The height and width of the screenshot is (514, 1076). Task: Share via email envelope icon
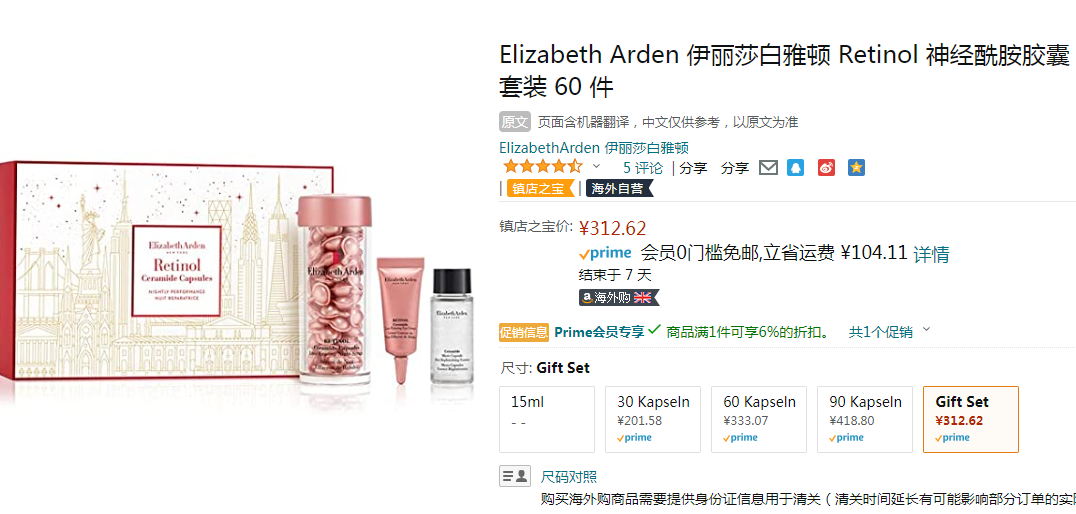(x=768, y=167)
